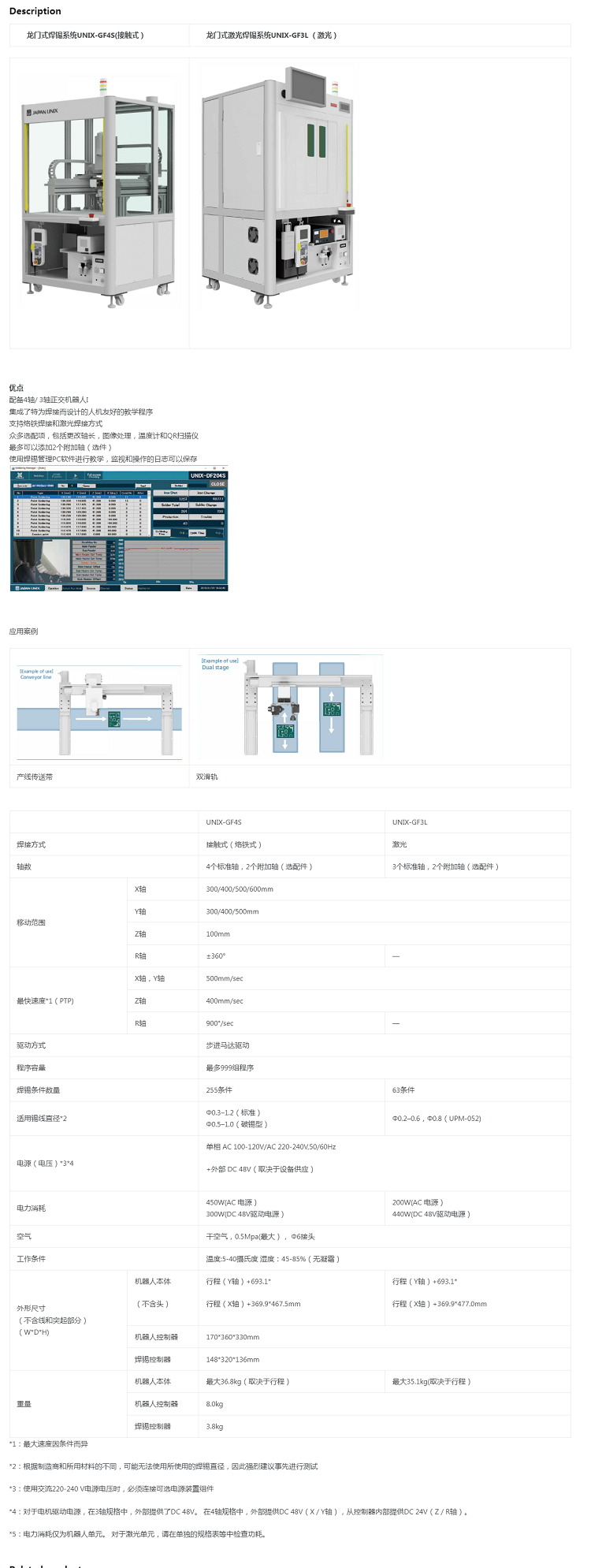591x1568 pixels.
Task: Click the '电源（电压）*3*4' row label
Action: [45, 1164]
